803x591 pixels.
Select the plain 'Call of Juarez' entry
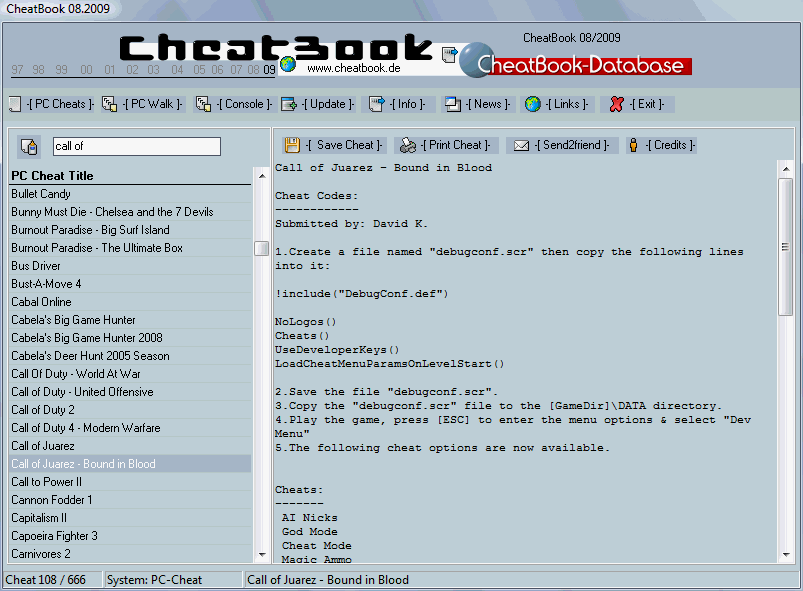[x=131, y=446]
